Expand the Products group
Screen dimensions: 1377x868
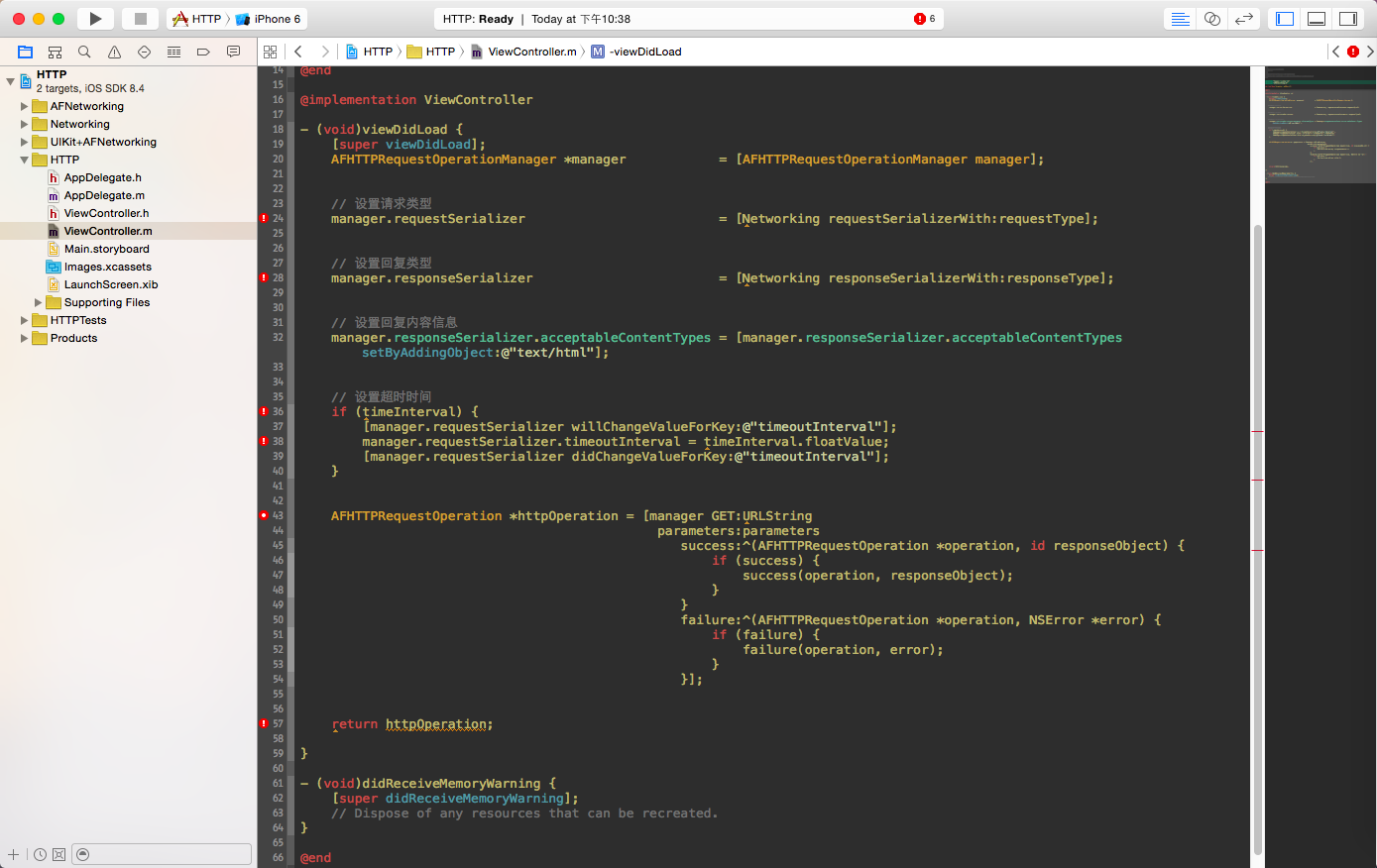pos(24,338)
